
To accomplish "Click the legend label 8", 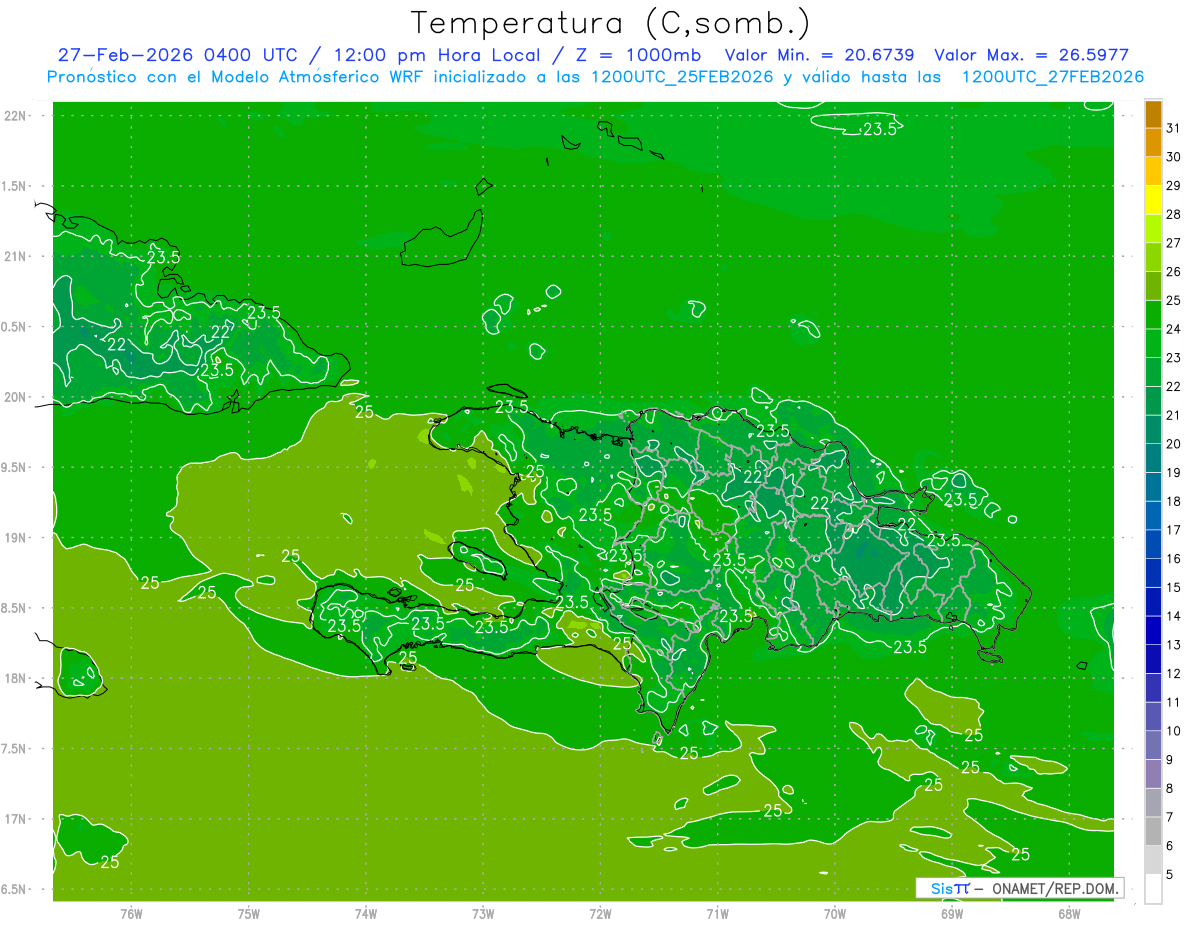I will point(1170,789).
